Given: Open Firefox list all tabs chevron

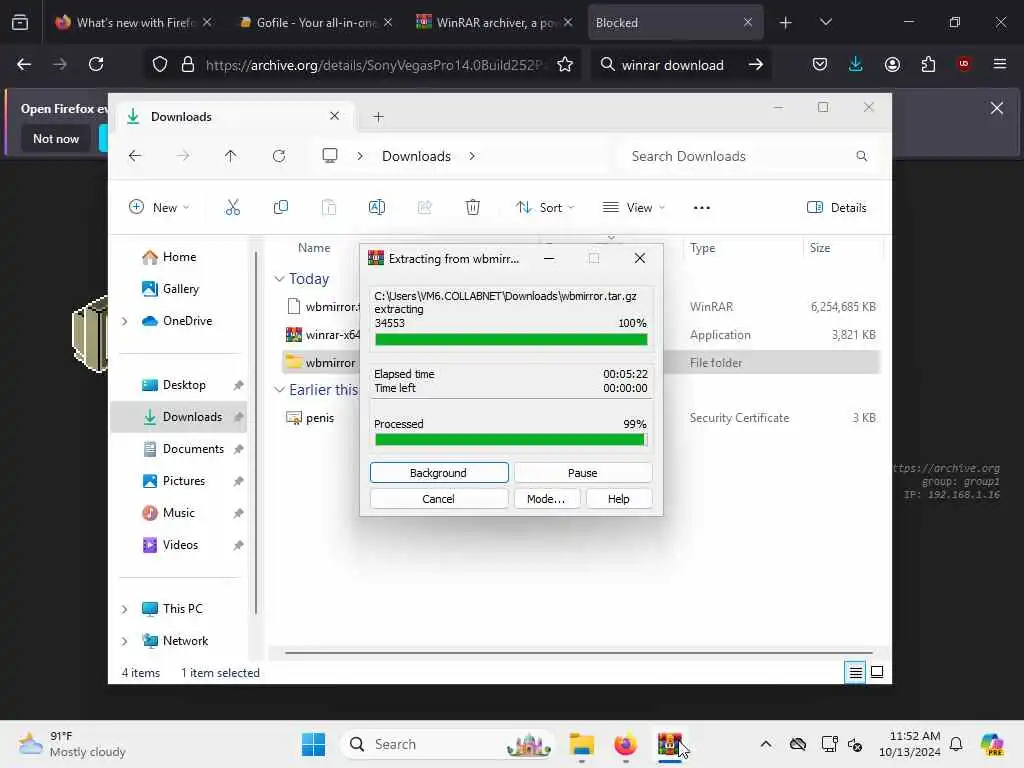Looking at the screenshot, I should (x=825, y=22).
